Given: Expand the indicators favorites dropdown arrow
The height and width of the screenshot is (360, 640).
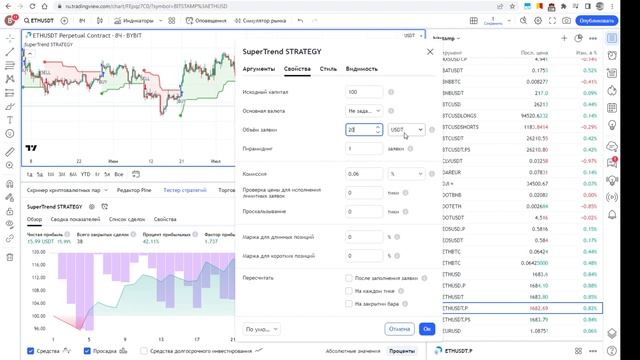Looking at the screenshot, I should 160,20.
